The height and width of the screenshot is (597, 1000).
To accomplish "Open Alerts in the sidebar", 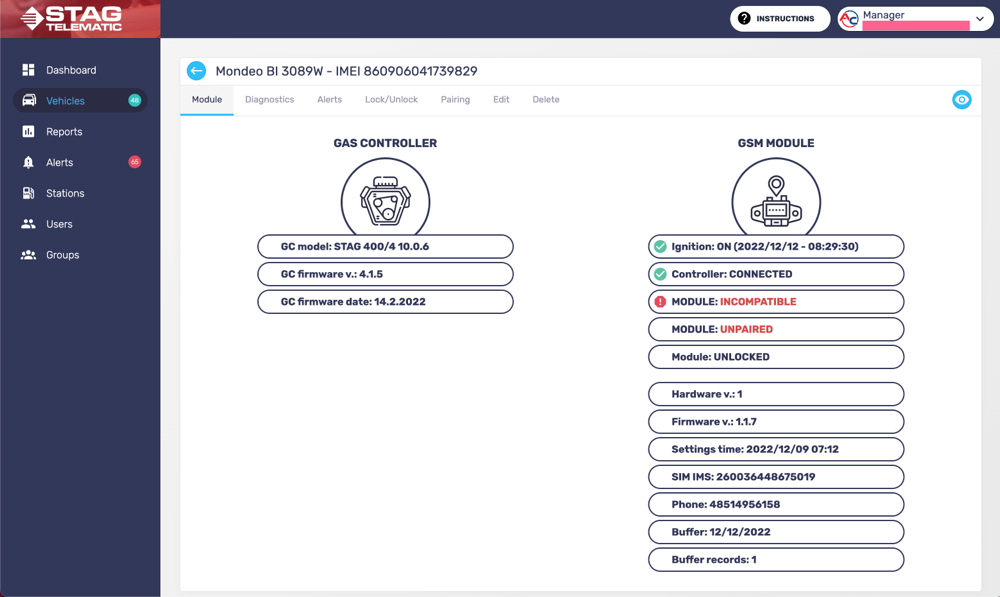I will click(x=80, y=162).
